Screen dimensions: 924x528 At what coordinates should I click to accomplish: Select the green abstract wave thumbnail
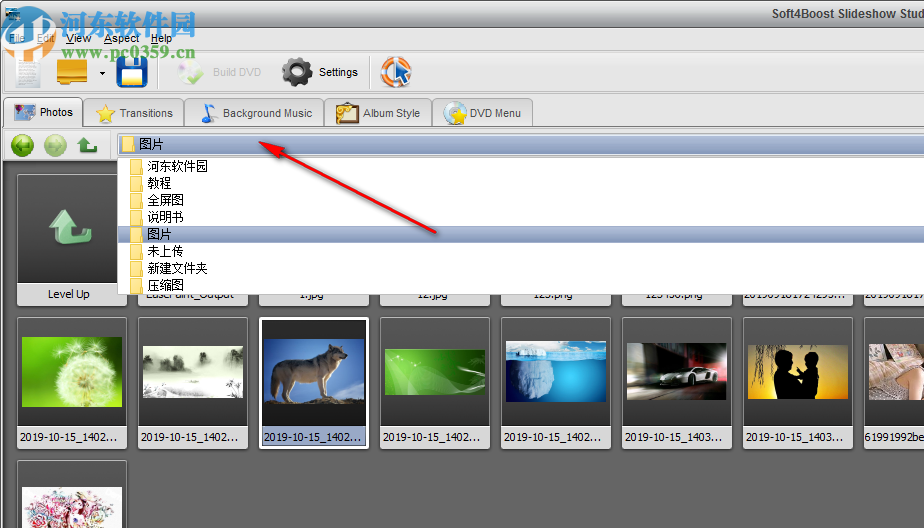pyautogui.click(x=435, y=383)
